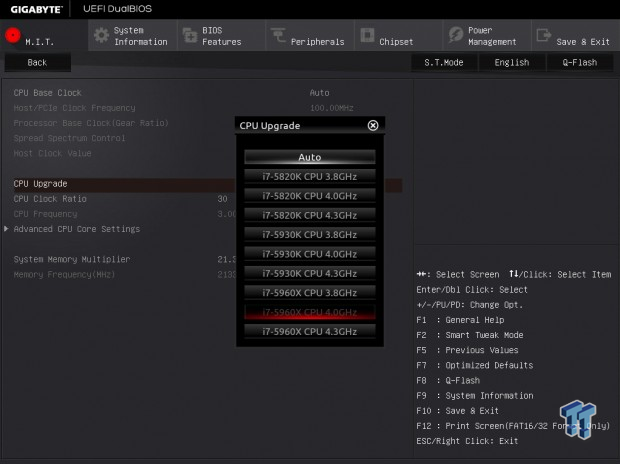Click the Peripherals icon

click(x=278, y=35)
